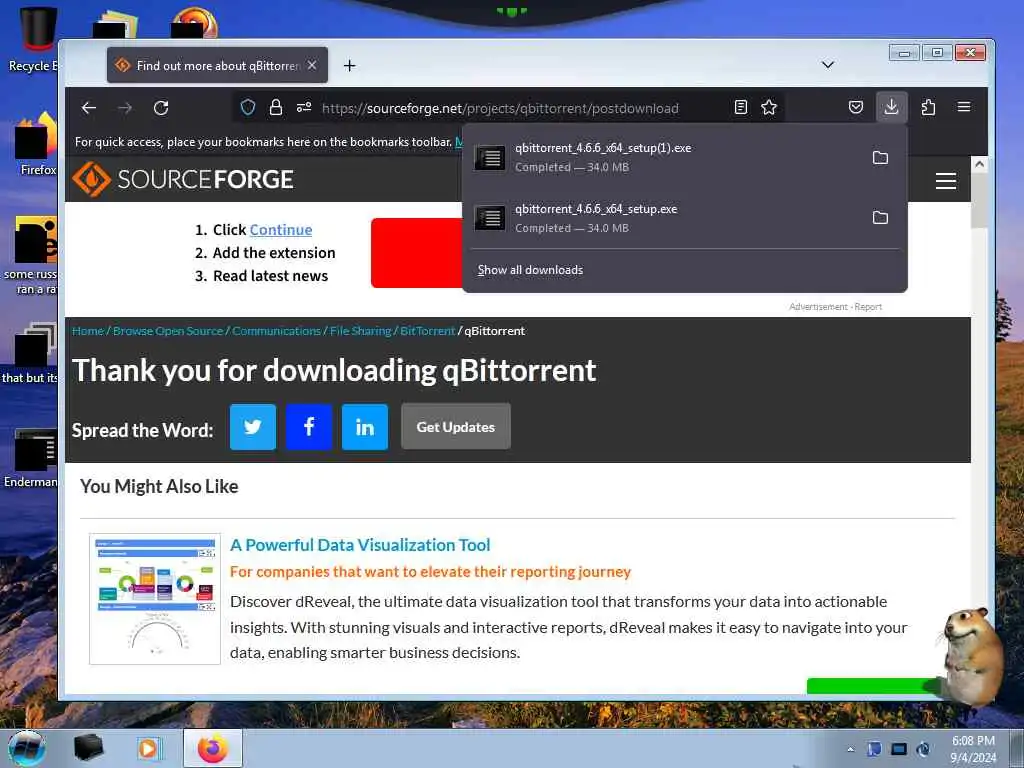Expand the list all tabs chevron
The height and width of the screenshot is (768, 1024).
coord(827,65)
